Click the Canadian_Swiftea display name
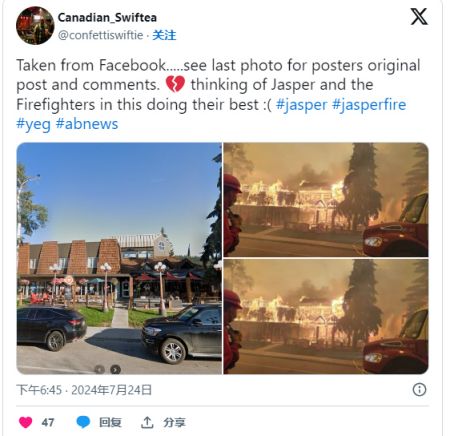Viewport: 450px width, 436px height. [107, 17]
